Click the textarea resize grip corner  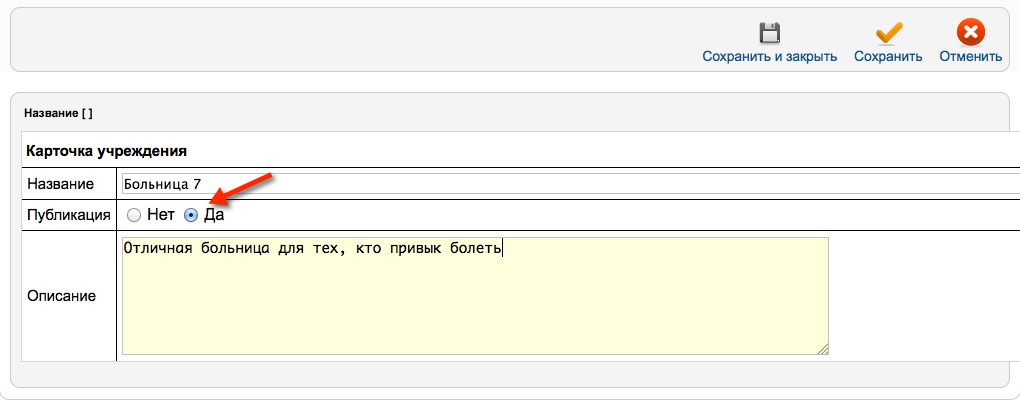click(x=823, y=349)
